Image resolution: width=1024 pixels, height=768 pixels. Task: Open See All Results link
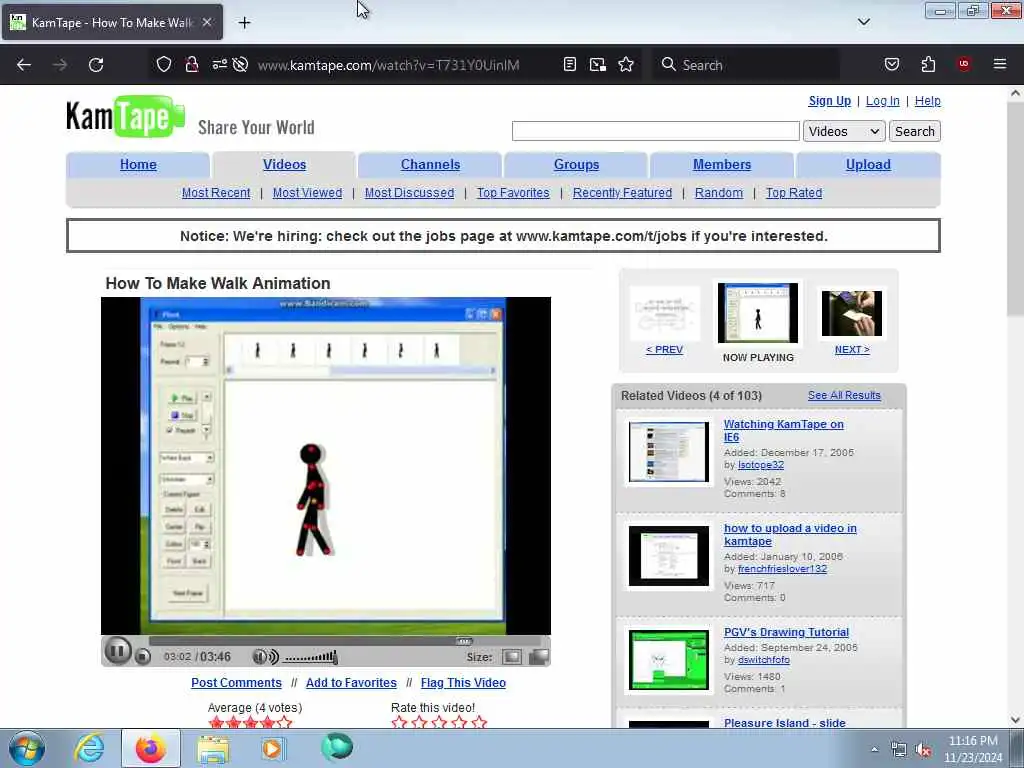coord(844,395)
